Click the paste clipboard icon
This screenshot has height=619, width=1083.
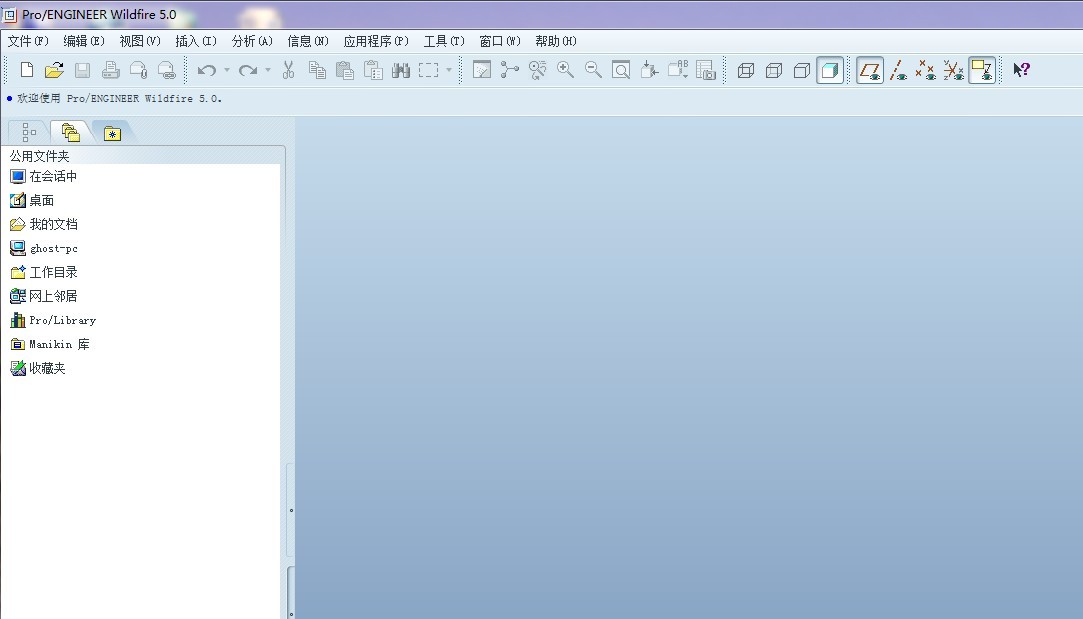click(345, 70)
